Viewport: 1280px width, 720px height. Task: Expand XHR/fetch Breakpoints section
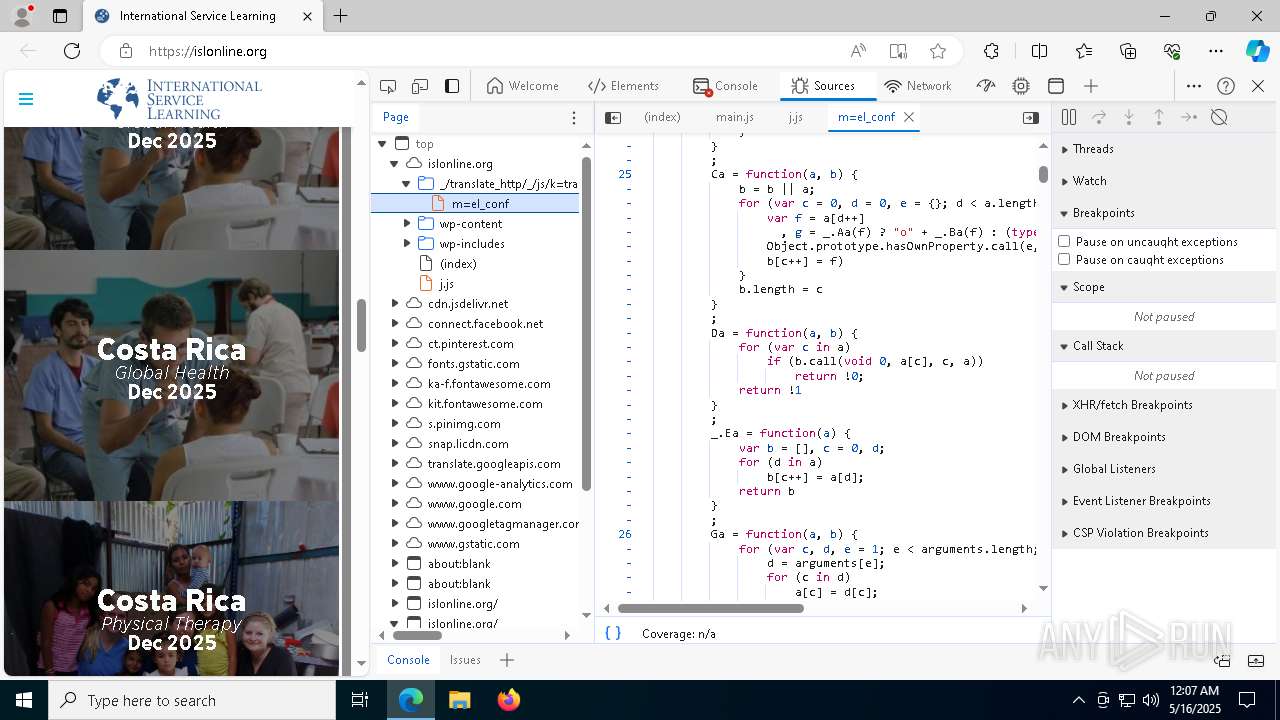point(1164,405)
